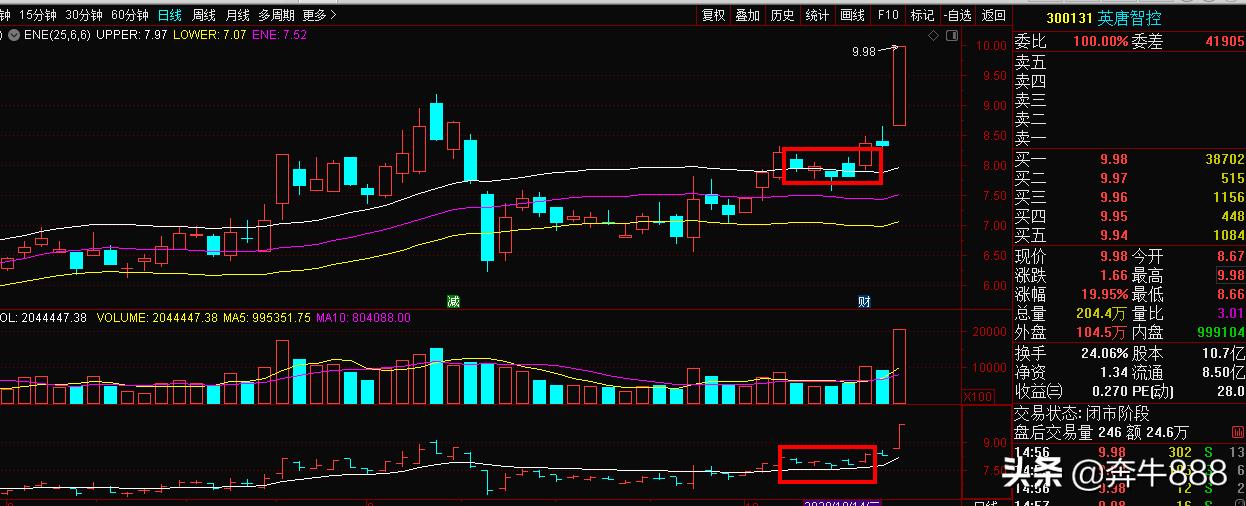The height and width of the screenshot is (506, 1246).
Task: Activate the 画线 drawing tool button
Action: (853, 15)
